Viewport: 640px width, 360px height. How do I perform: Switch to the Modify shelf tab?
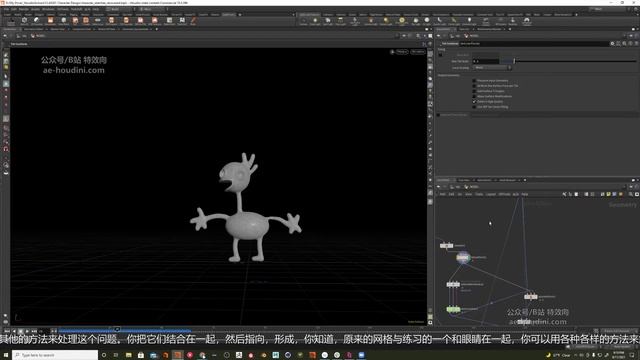coord(18,15)
